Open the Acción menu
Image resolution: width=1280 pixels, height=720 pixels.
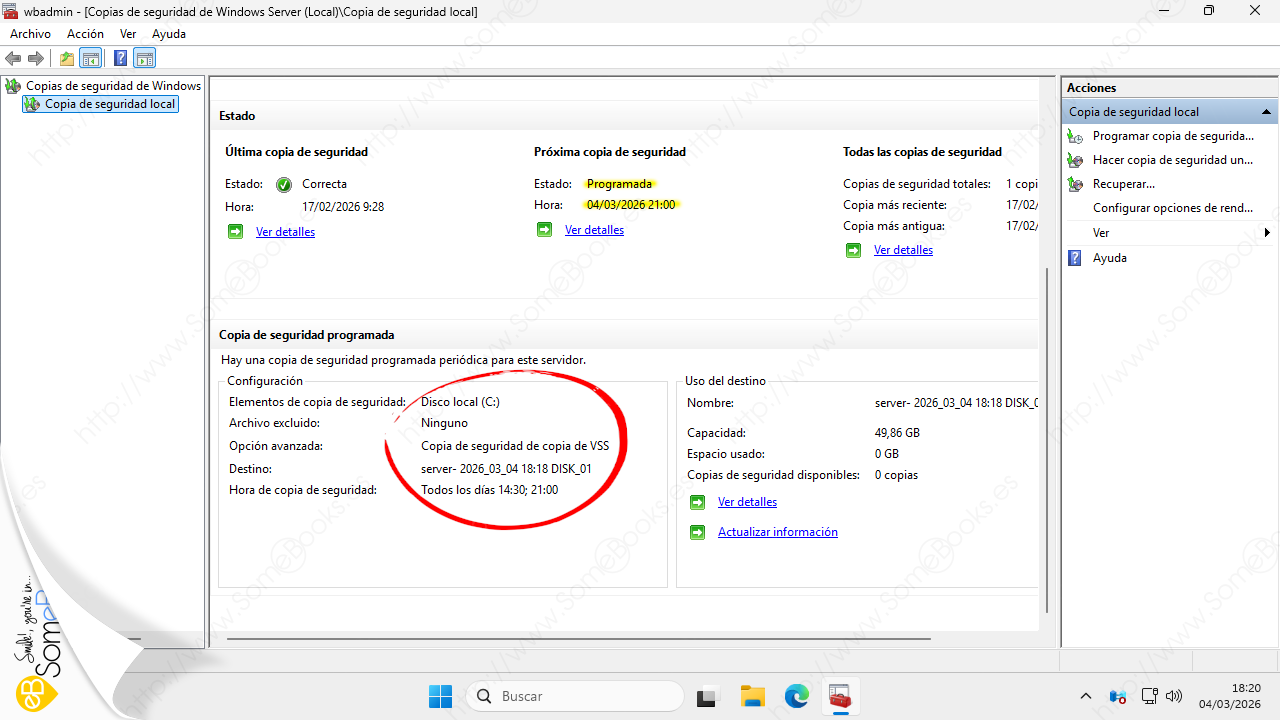(85, 34)
